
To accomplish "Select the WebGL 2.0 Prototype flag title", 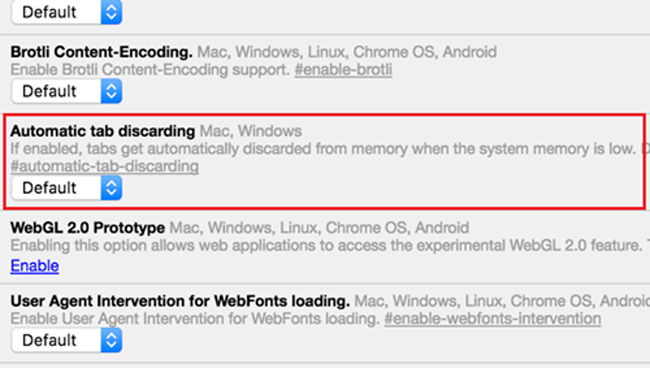I will pos(87,228).
